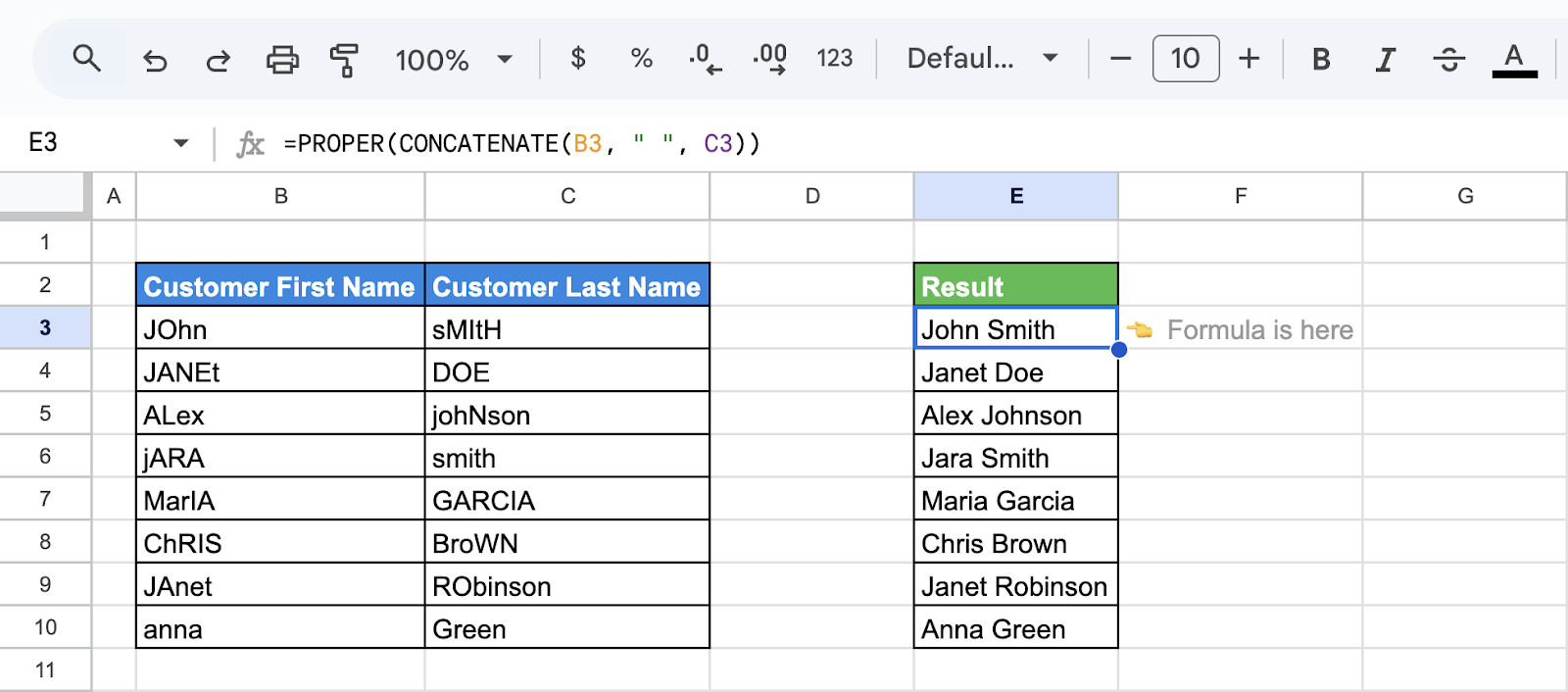Redo the last action
Screen dimensions: 1568x692
pos(218,60)
